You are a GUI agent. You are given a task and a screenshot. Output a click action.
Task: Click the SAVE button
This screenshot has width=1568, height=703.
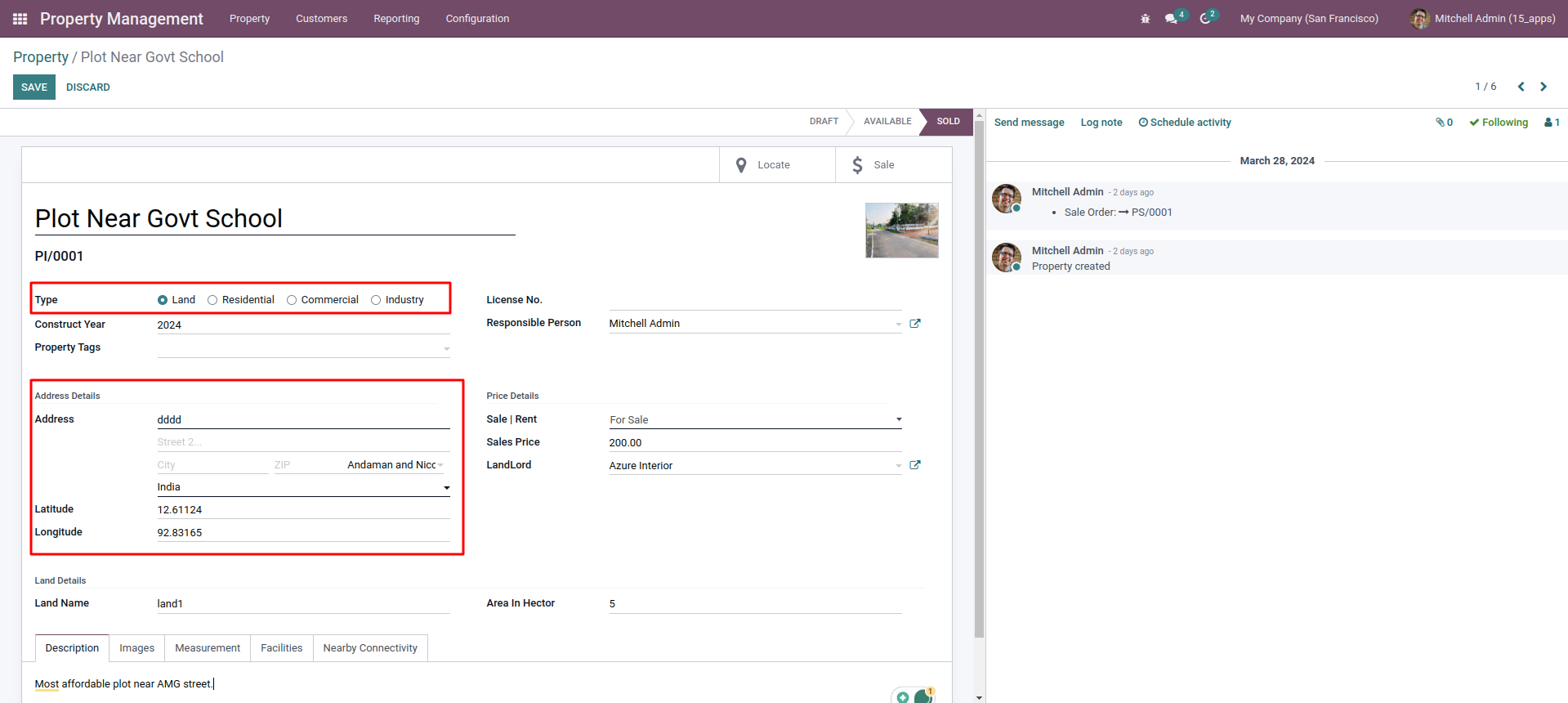coord(34,87)
